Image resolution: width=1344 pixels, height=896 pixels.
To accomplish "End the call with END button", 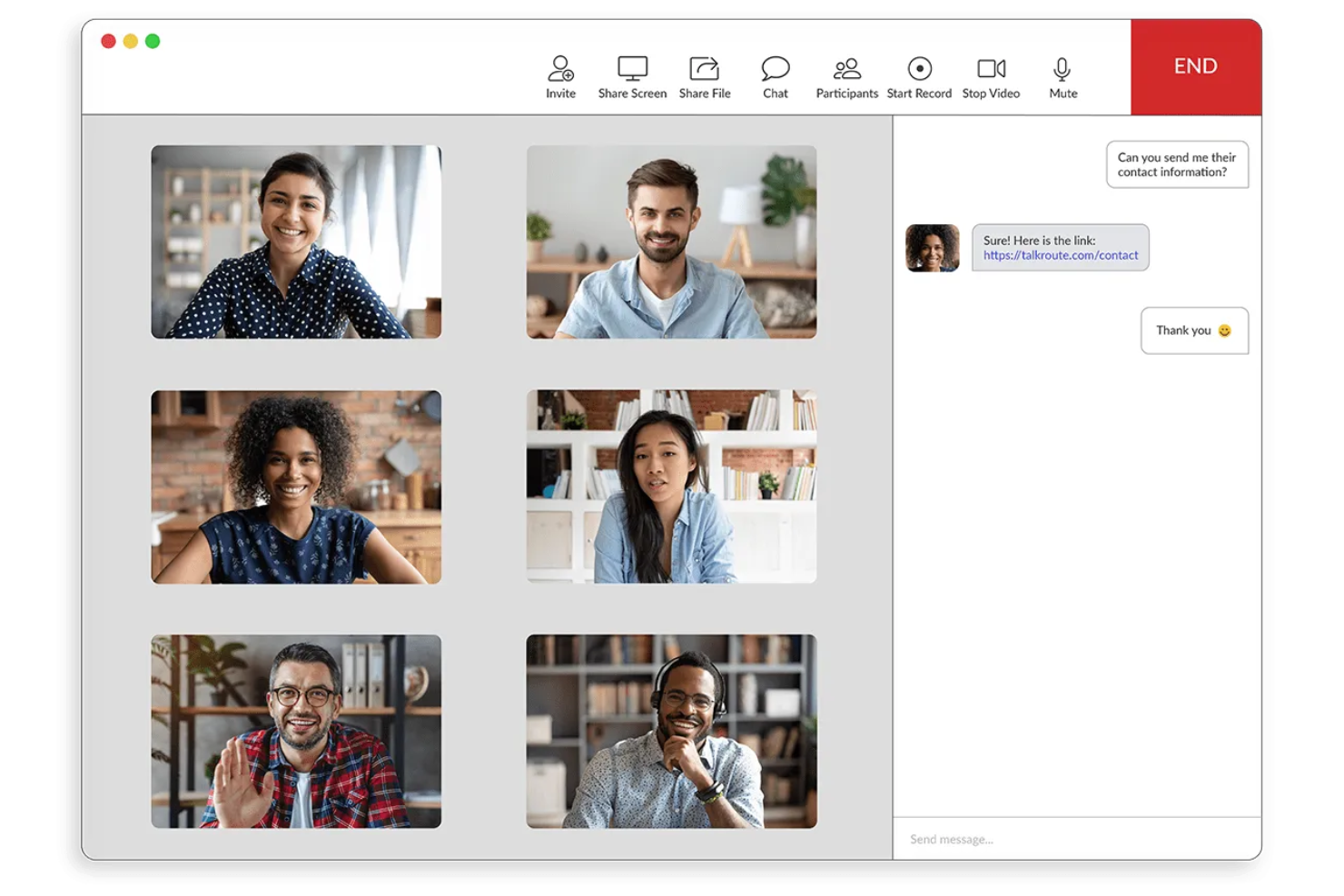I will click(1195, 66).
